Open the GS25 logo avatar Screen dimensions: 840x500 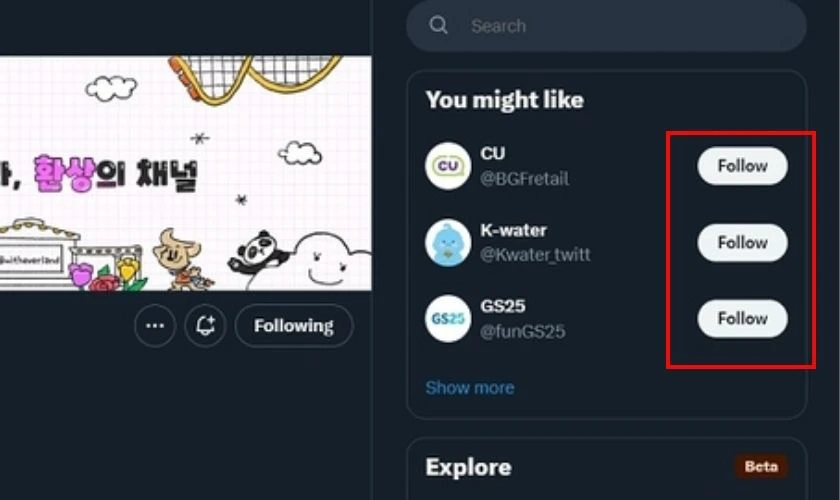448,318
